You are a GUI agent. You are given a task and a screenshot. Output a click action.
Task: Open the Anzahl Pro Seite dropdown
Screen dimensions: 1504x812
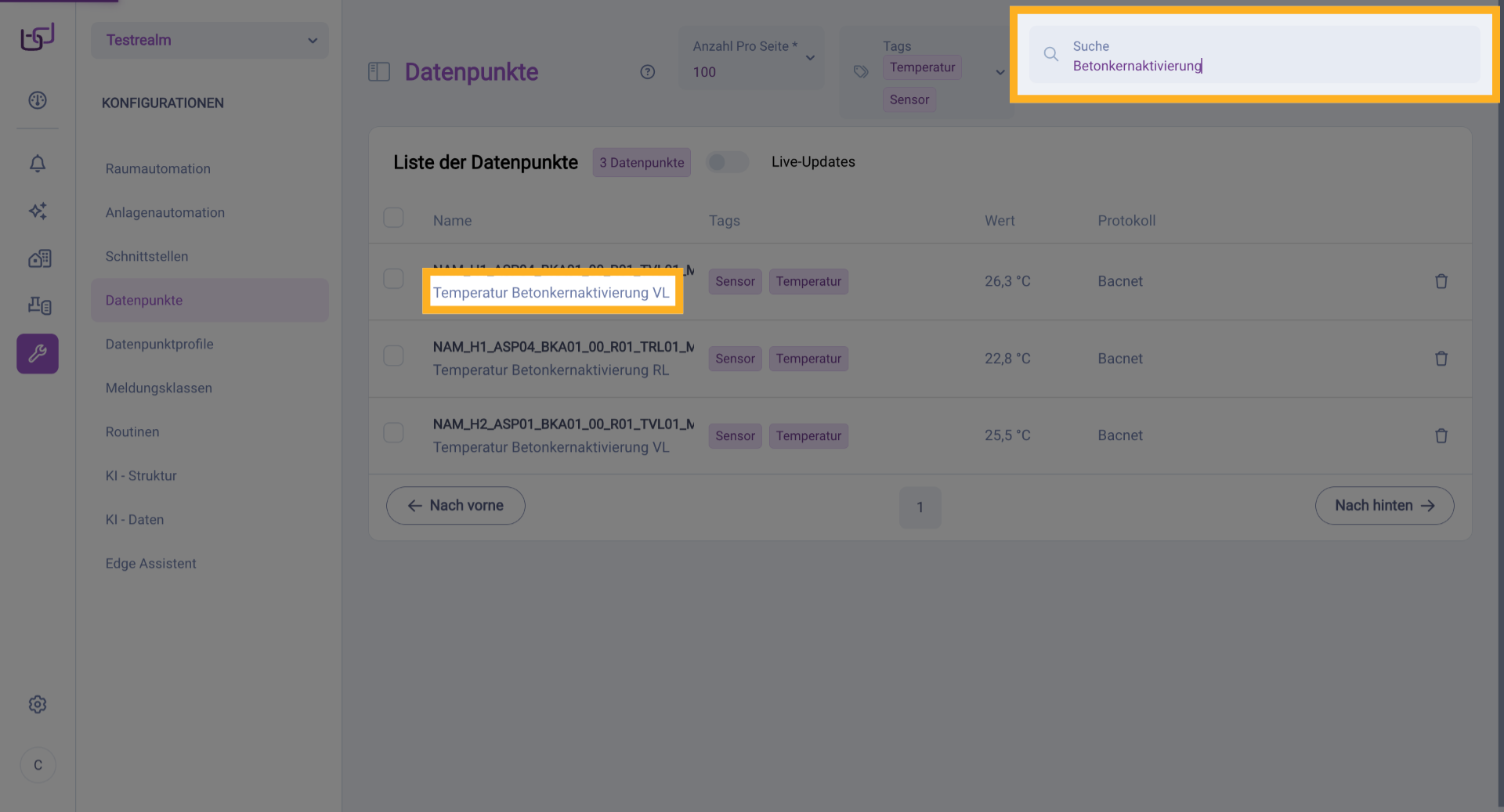point(751,59)
